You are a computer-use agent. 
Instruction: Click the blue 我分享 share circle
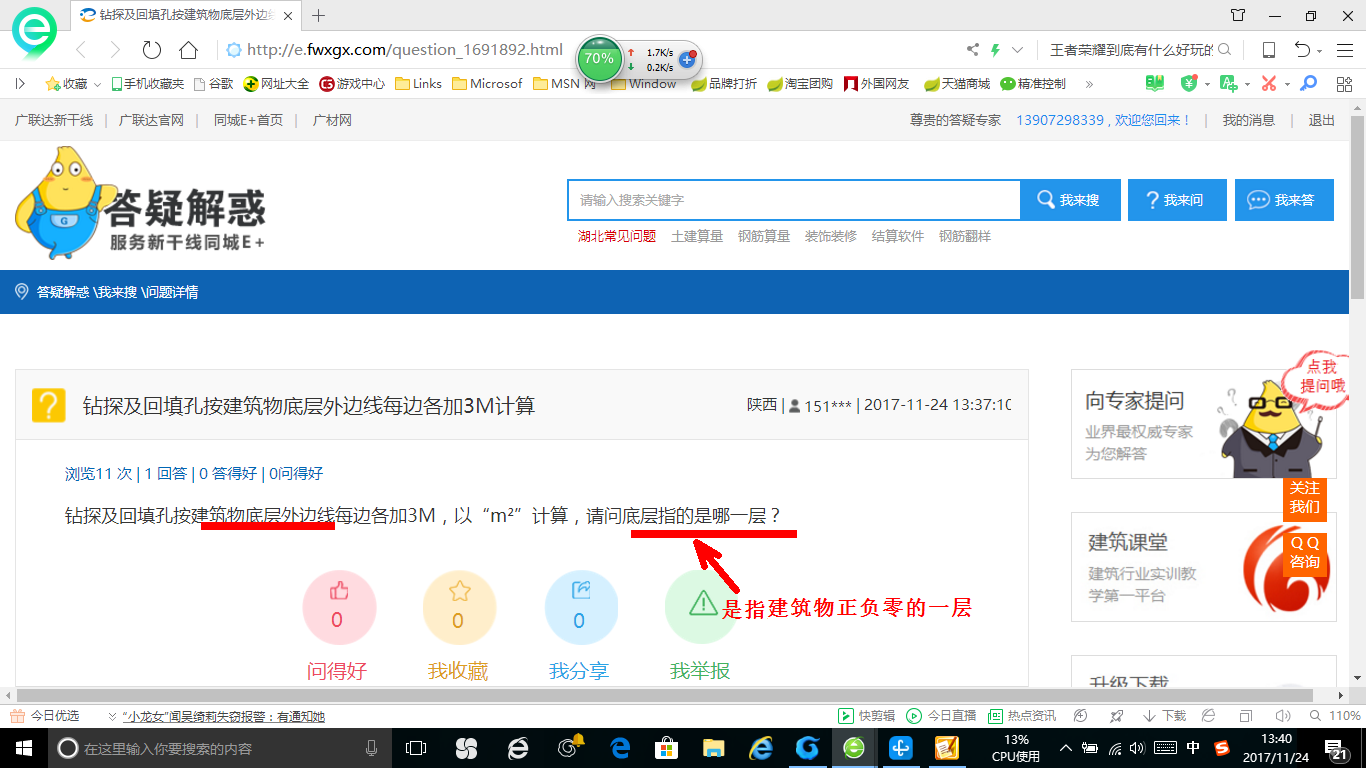[x=581, y=607]
